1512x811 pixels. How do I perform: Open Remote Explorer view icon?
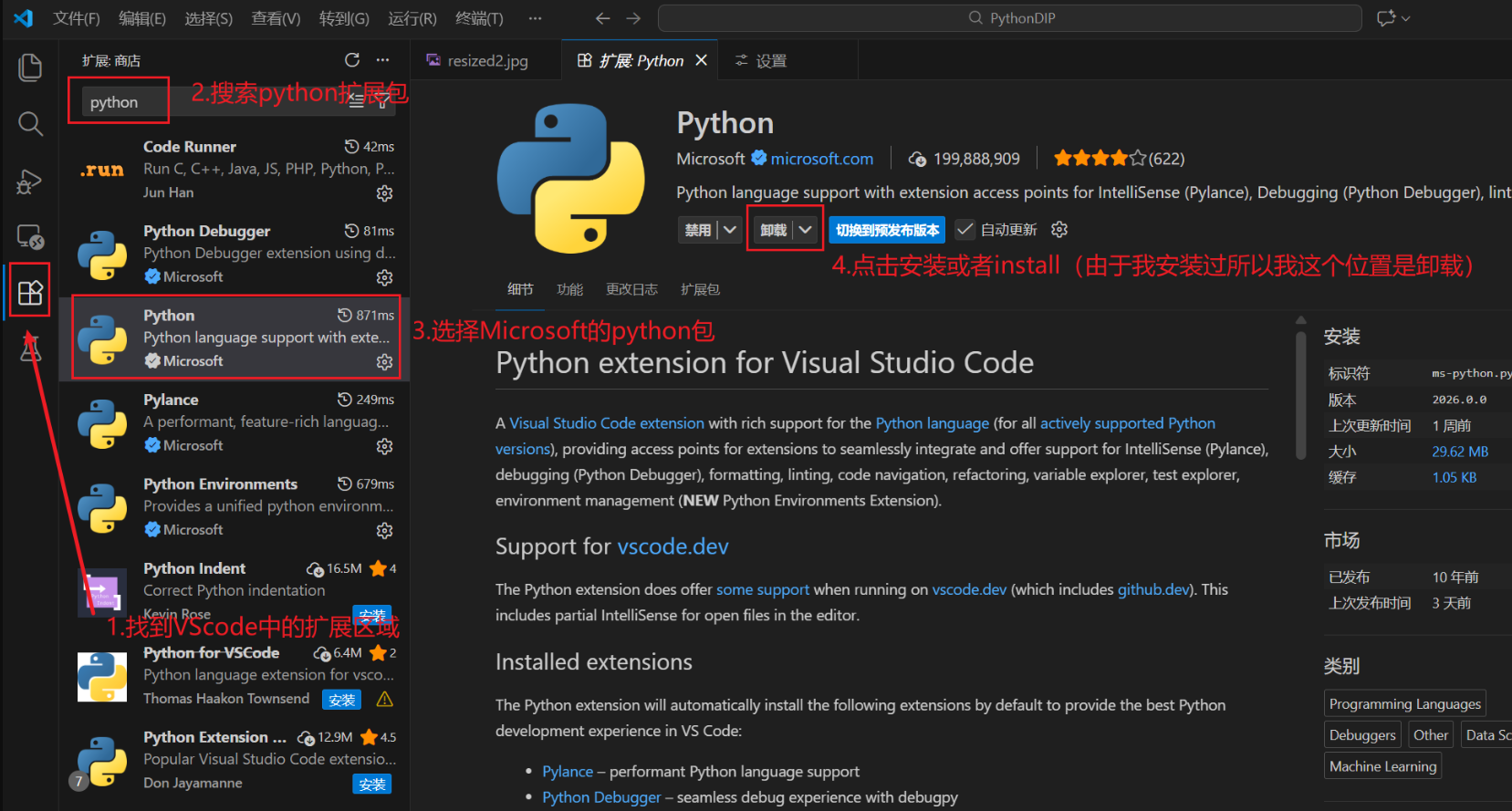(x=30, y=237)
